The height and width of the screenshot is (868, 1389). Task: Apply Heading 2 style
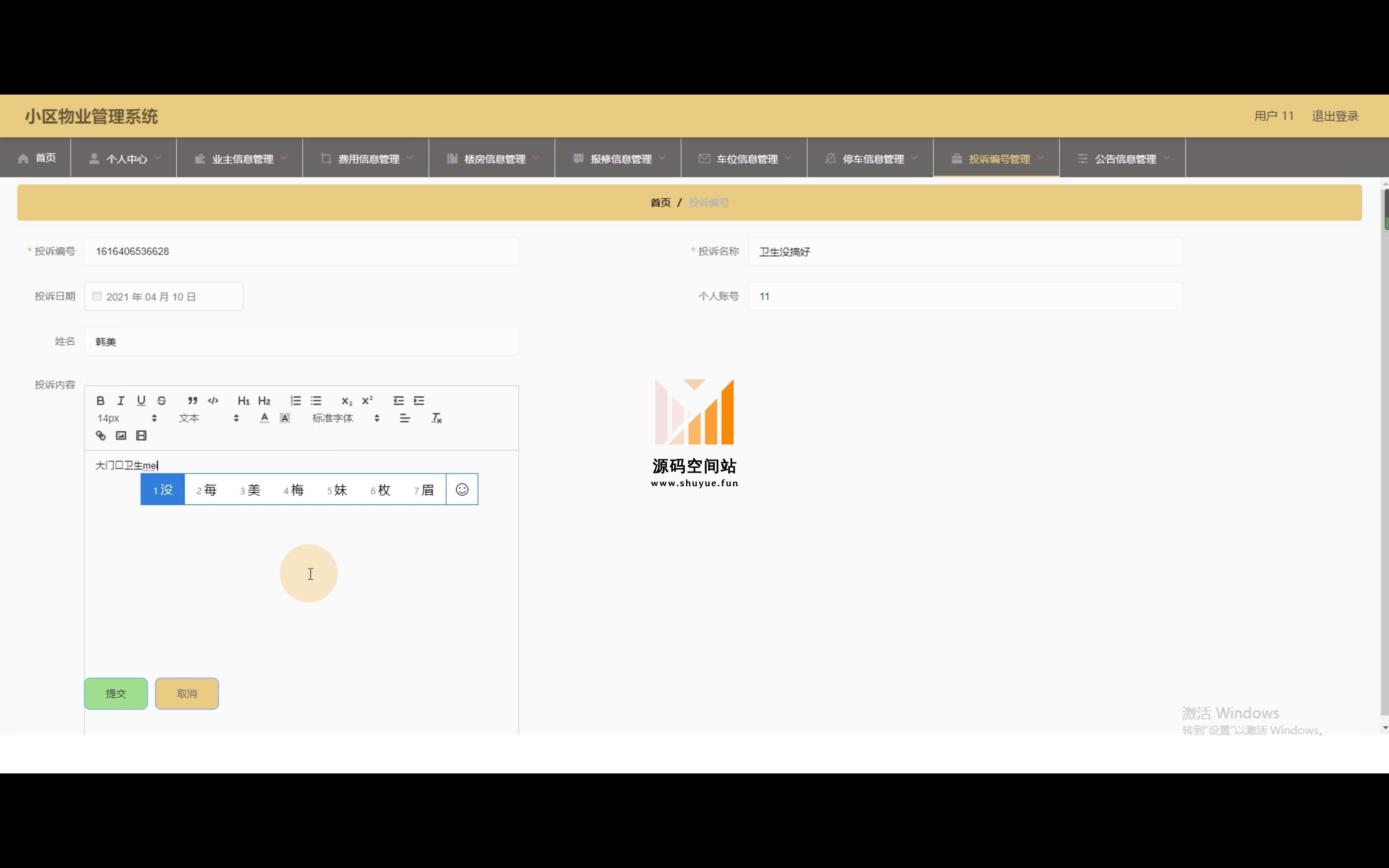[264, 401]
